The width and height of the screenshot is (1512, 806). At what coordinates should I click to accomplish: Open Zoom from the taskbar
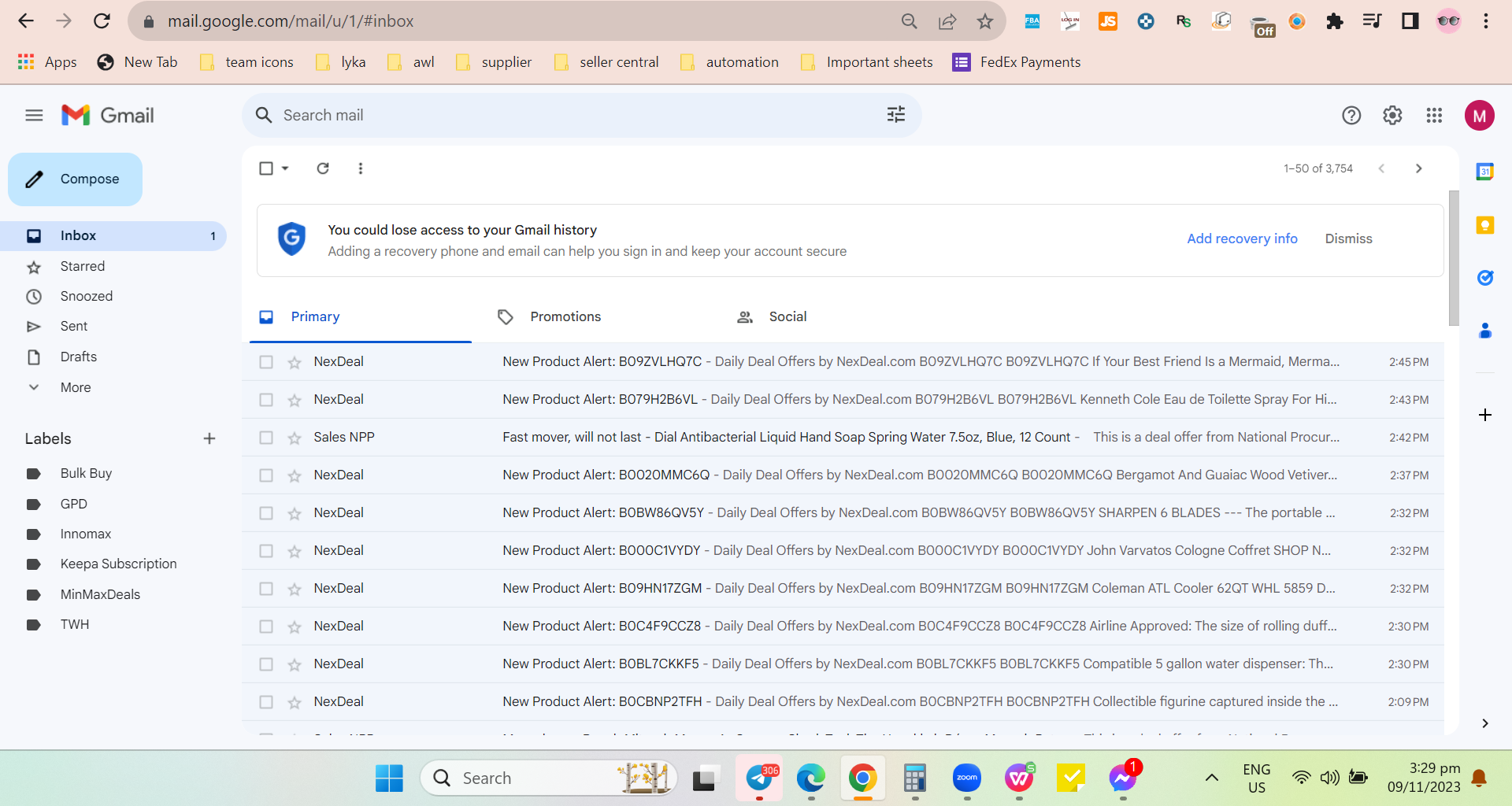967,778
